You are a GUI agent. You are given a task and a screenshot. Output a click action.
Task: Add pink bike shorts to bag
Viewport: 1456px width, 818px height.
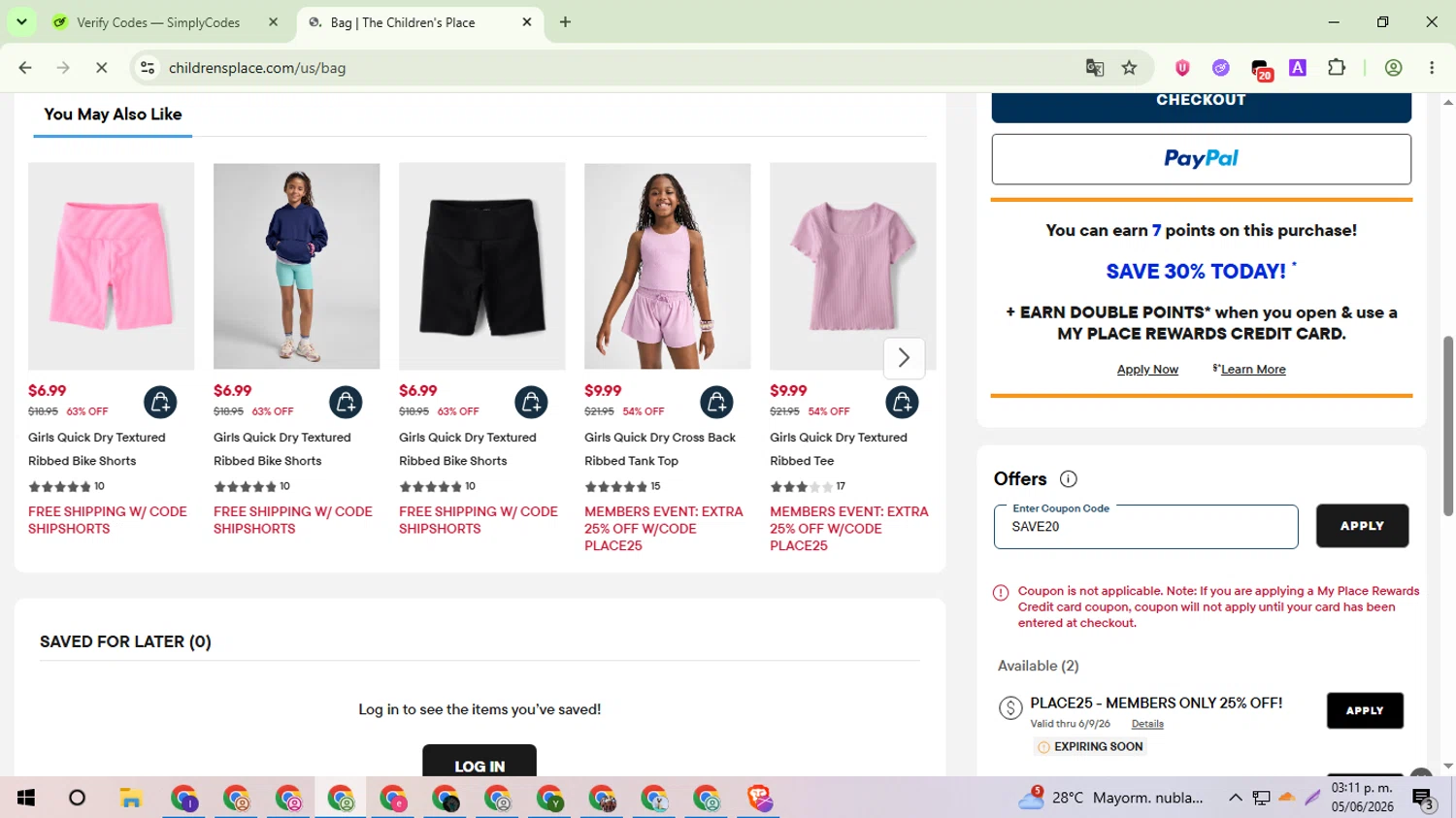(160, 402)
